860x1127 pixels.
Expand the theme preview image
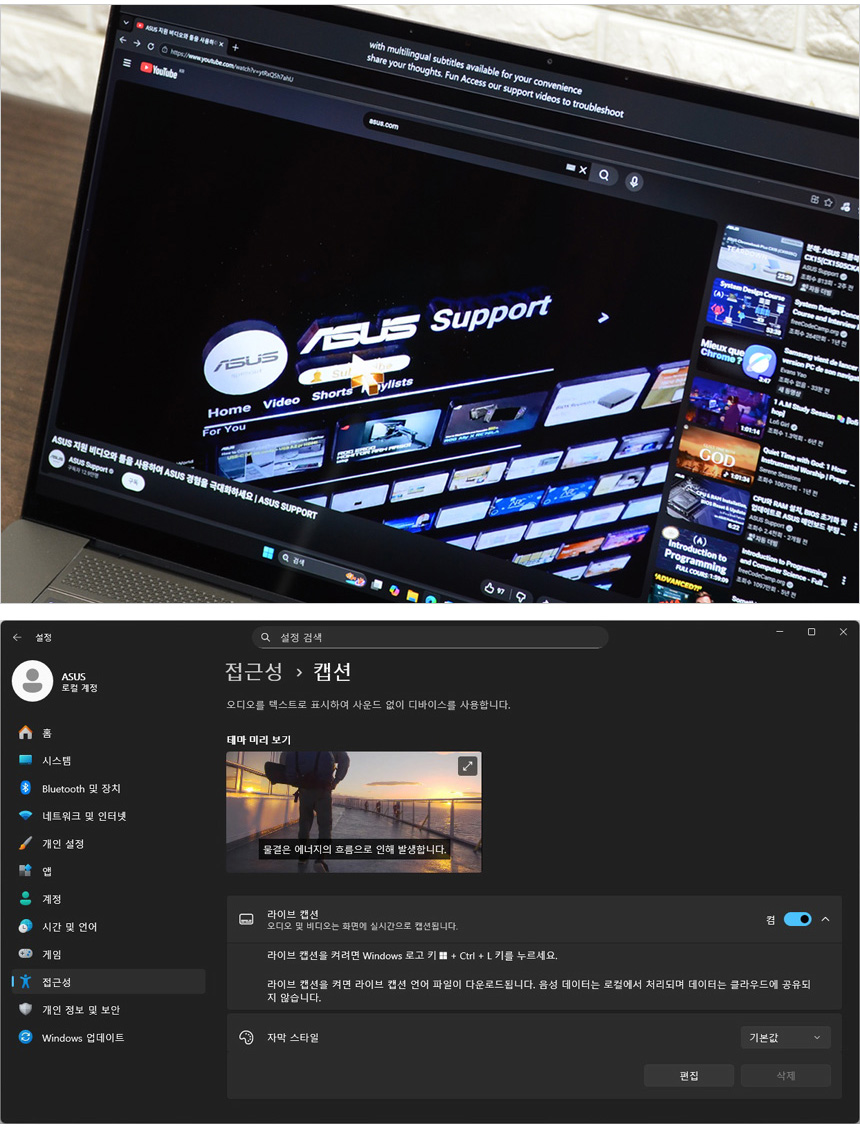[467, 766]
